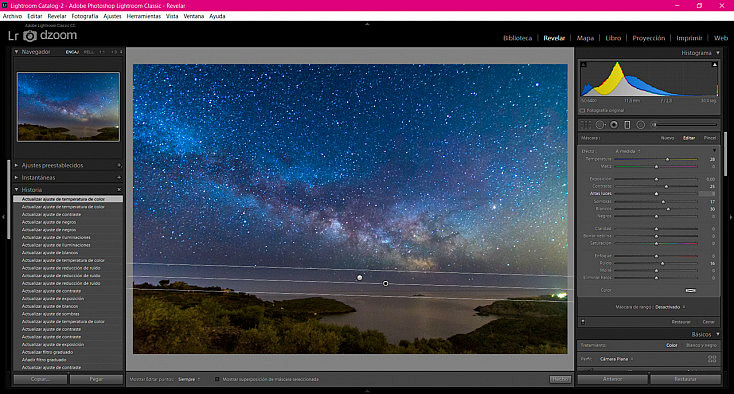The width and height of the screenshot is (734, 394).
Task: Set navigator zoom to RELL
Action: click(x=89, y=52)
